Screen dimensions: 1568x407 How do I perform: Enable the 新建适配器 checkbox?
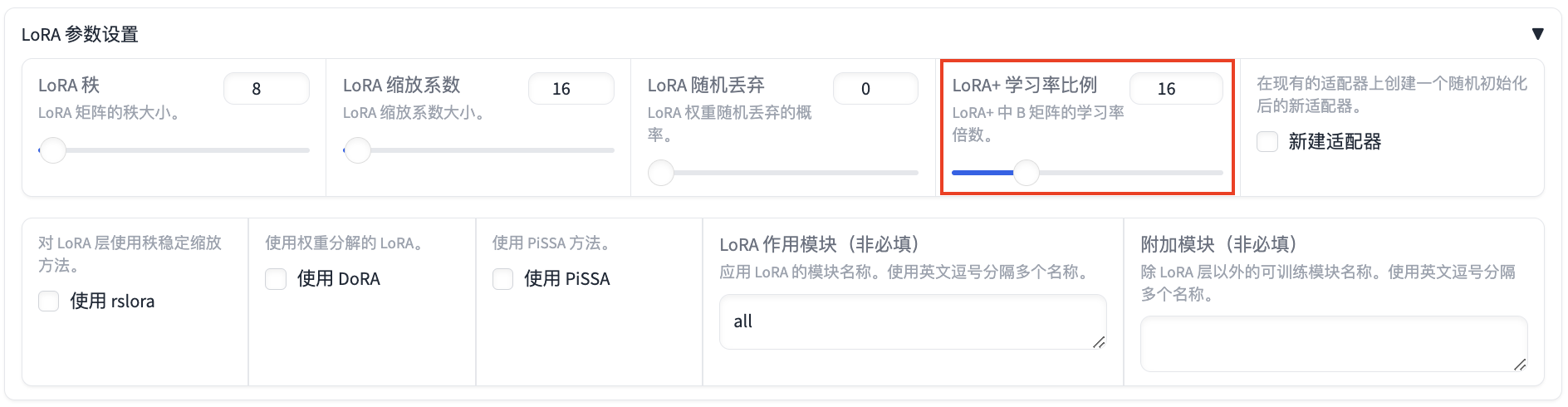[1267, 142]
